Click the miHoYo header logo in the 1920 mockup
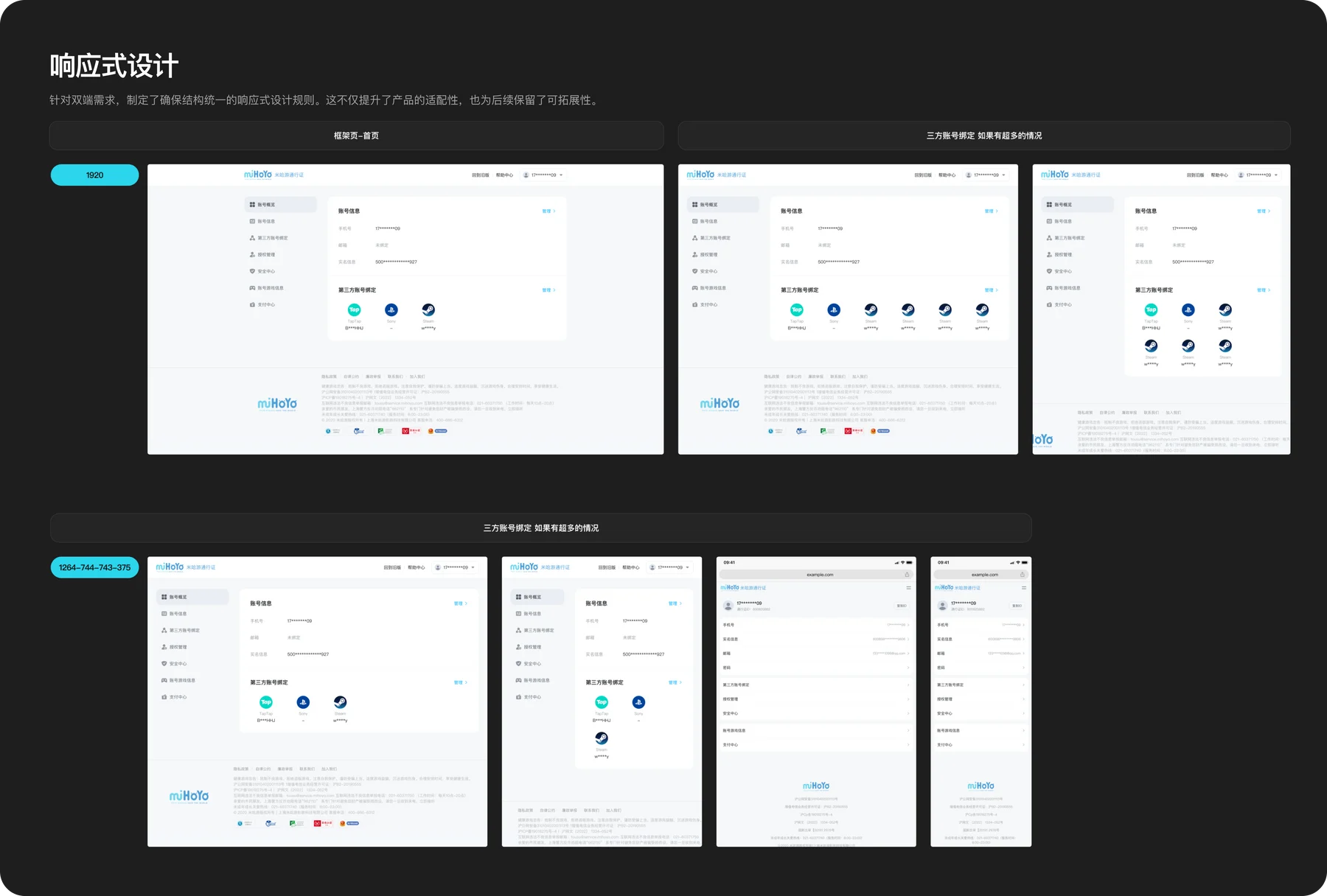This screenshot has height=896, width=1327. (258, 175)
